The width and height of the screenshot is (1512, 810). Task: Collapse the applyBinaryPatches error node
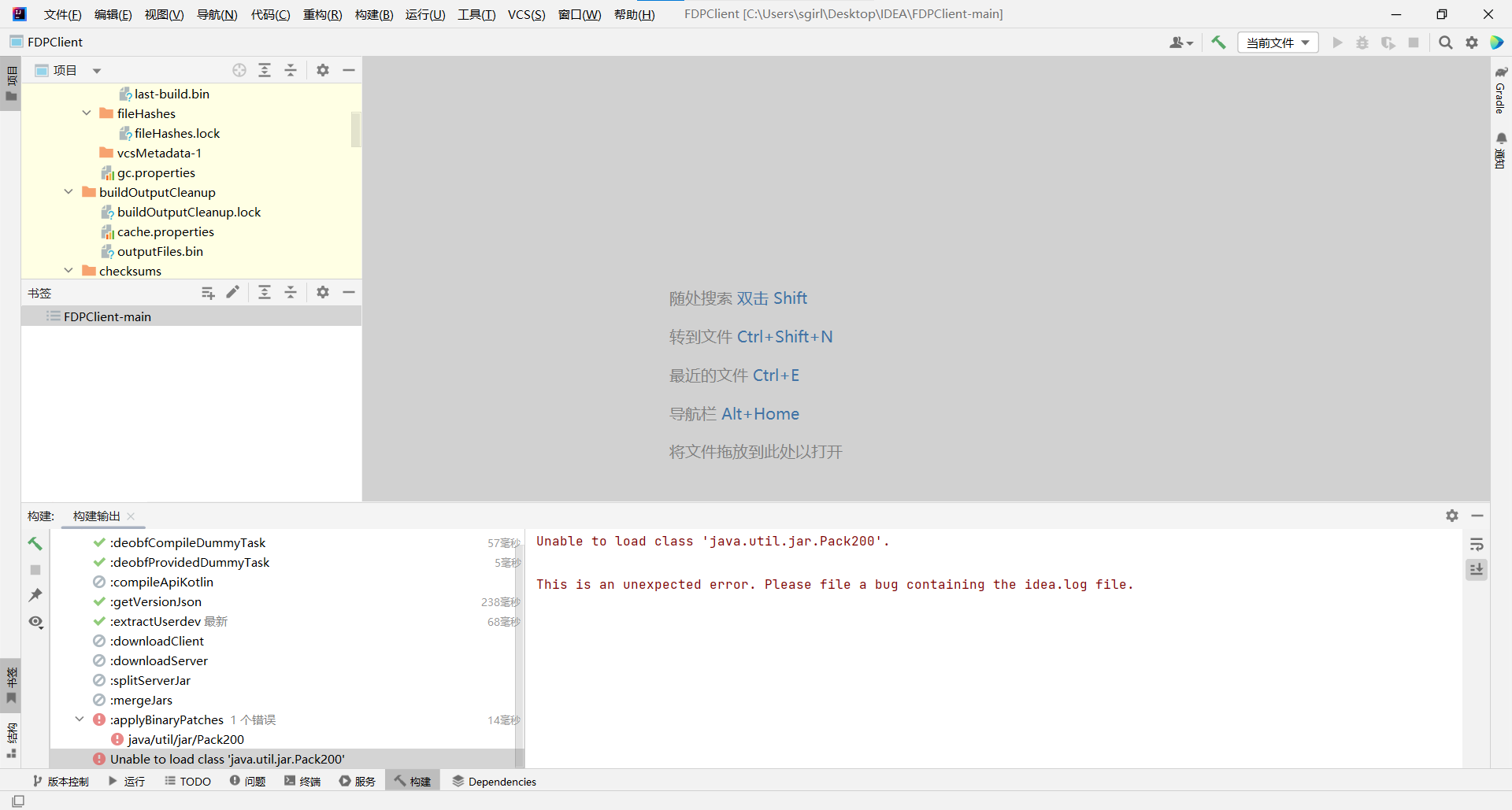79,719
